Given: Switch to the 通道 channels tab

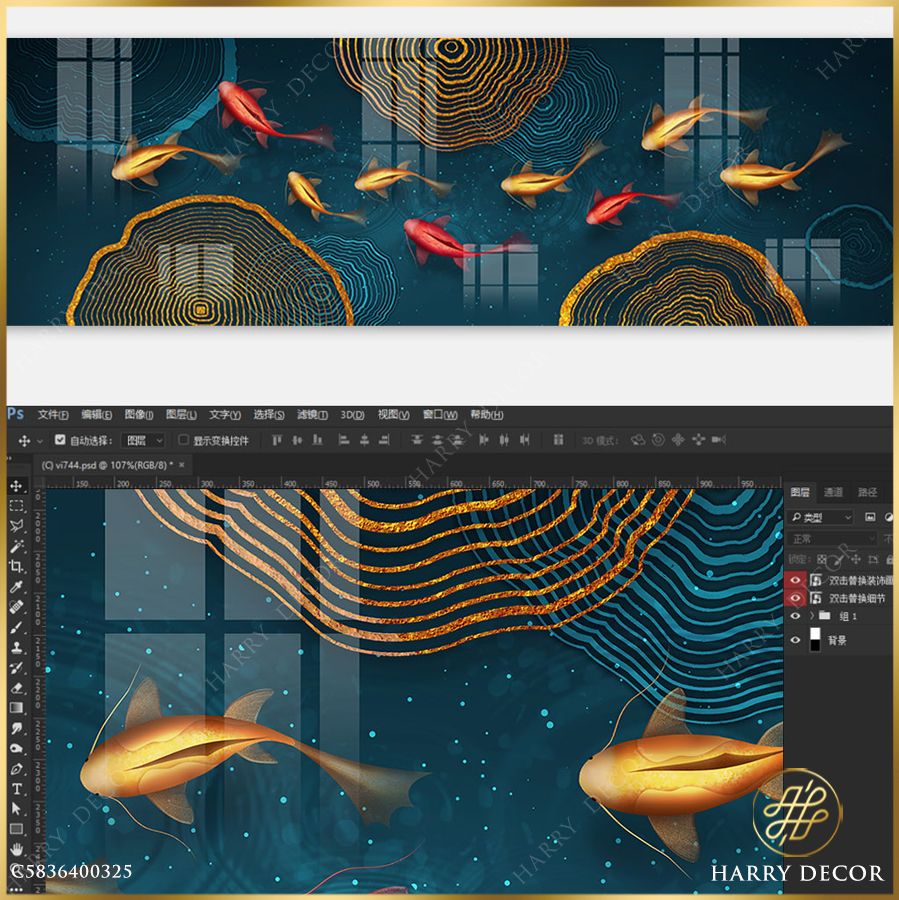Looking at the screenshot, I should [833, 492].
